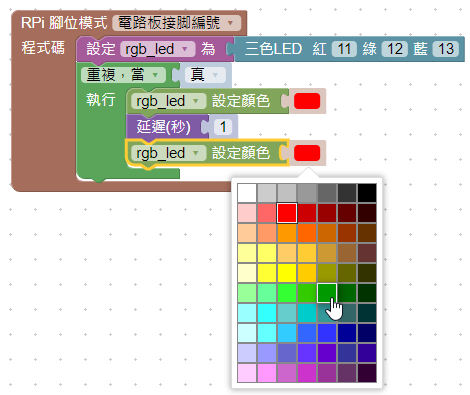Edit the delay seconds value 1

click(x=223, y=127)
